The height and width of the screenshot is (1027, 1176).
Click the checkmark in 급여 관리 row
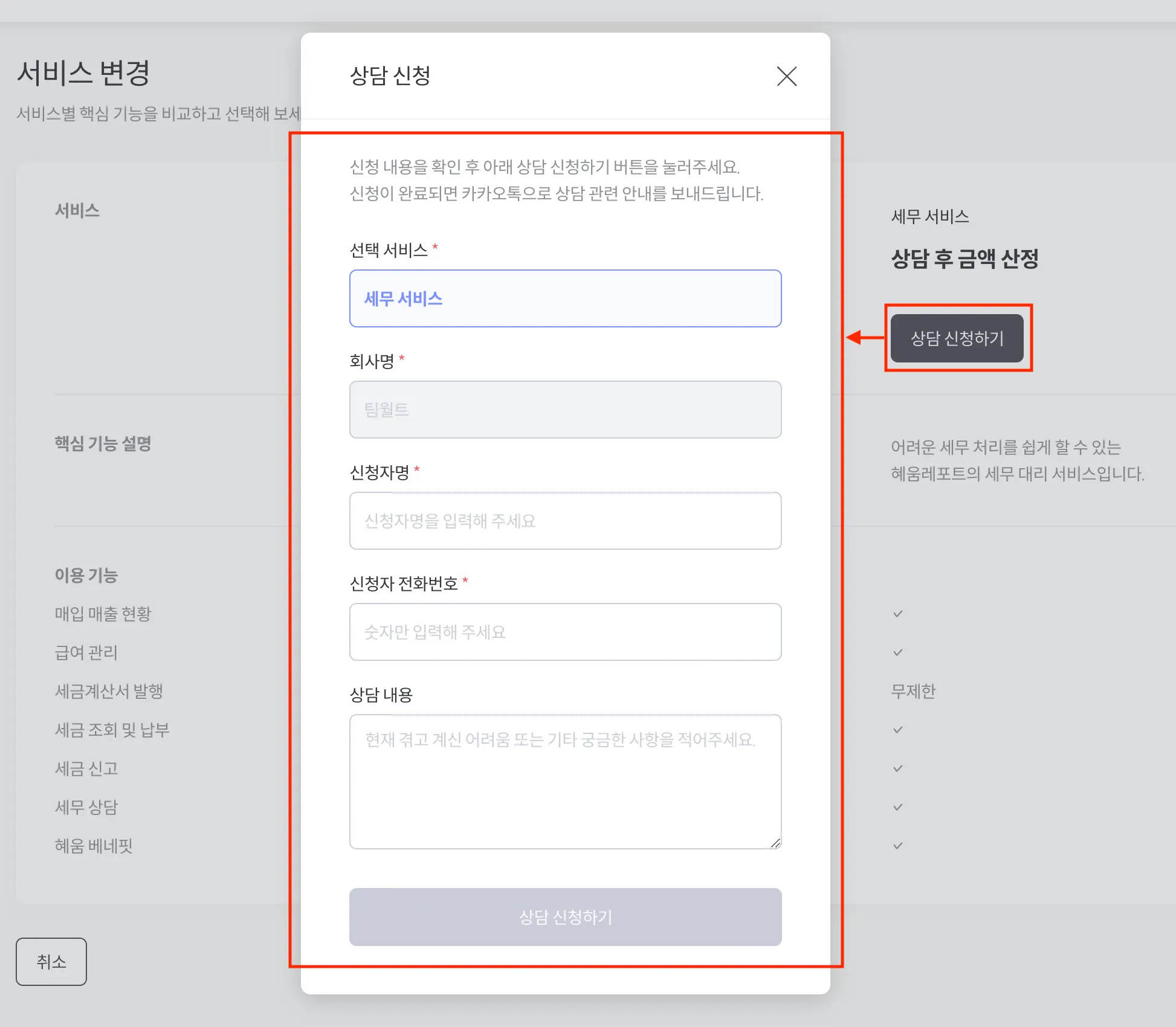click(898, 652)
